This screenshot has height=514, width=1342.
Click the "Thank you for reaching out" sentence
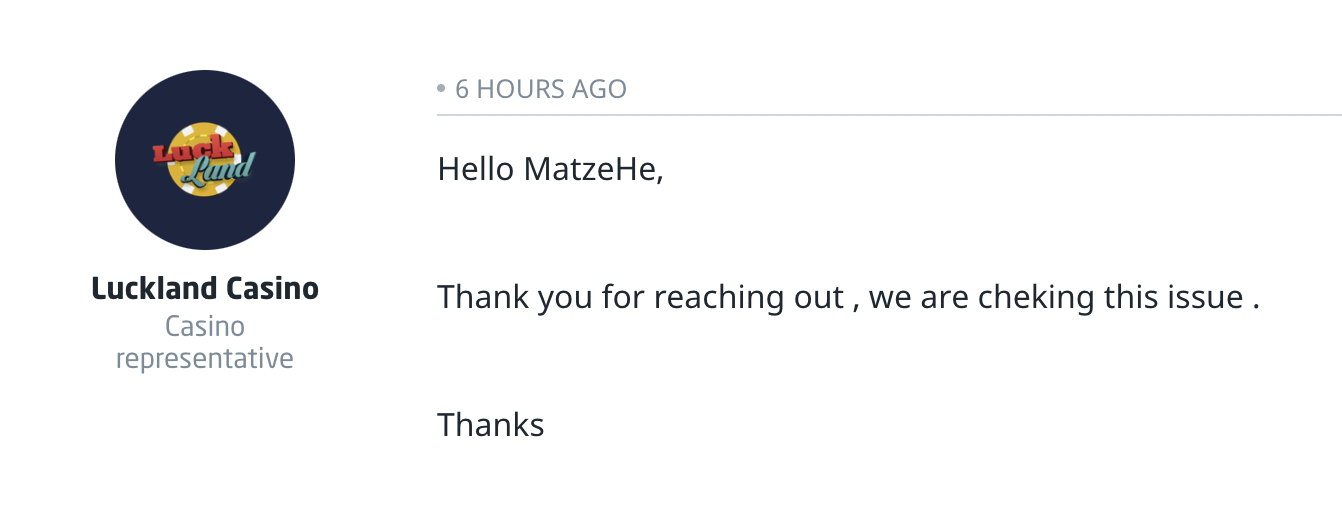pos(640,298)
